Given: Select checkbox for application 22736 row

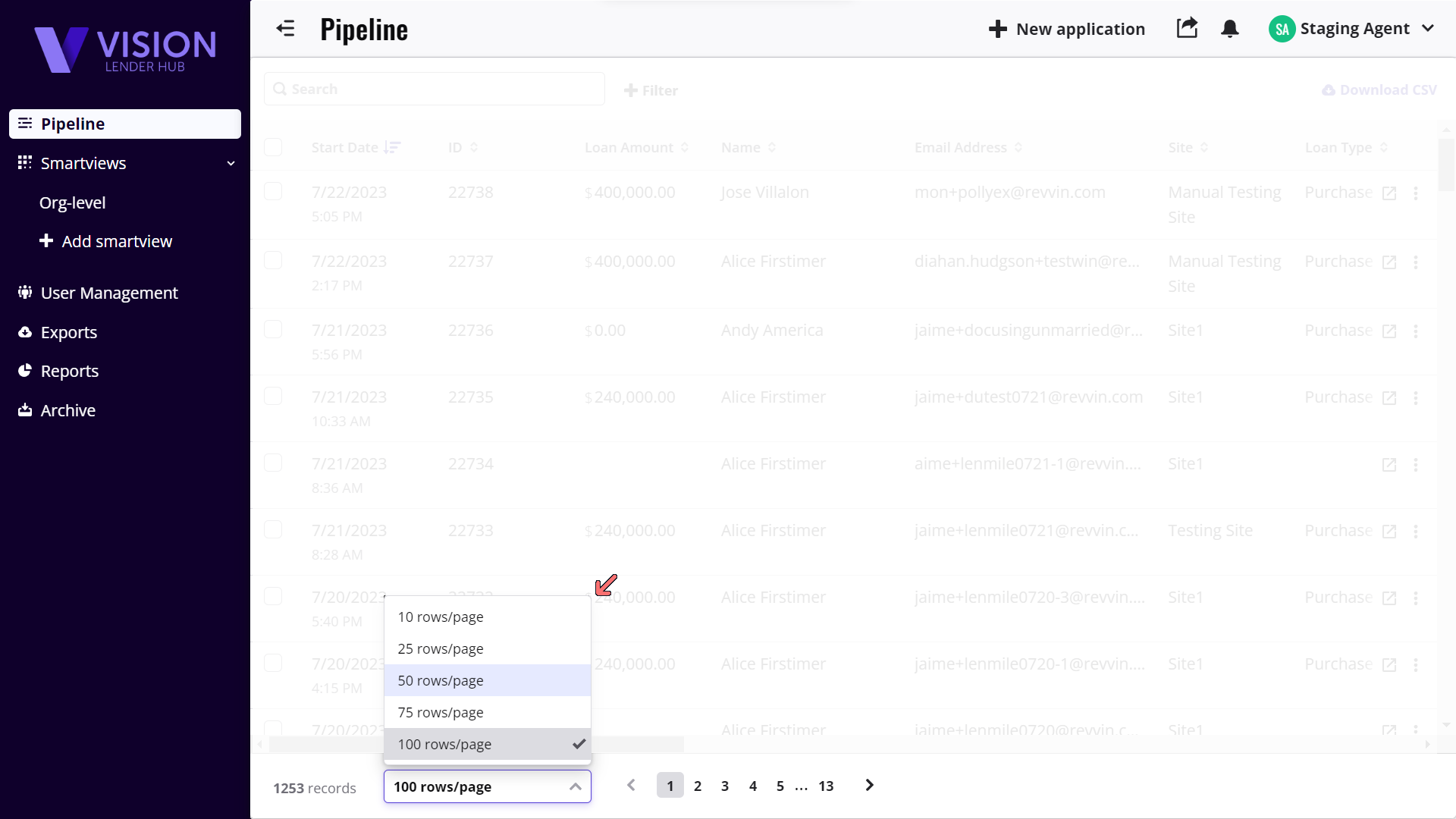Looking at the screenshot, I should (x=273, y=330).
